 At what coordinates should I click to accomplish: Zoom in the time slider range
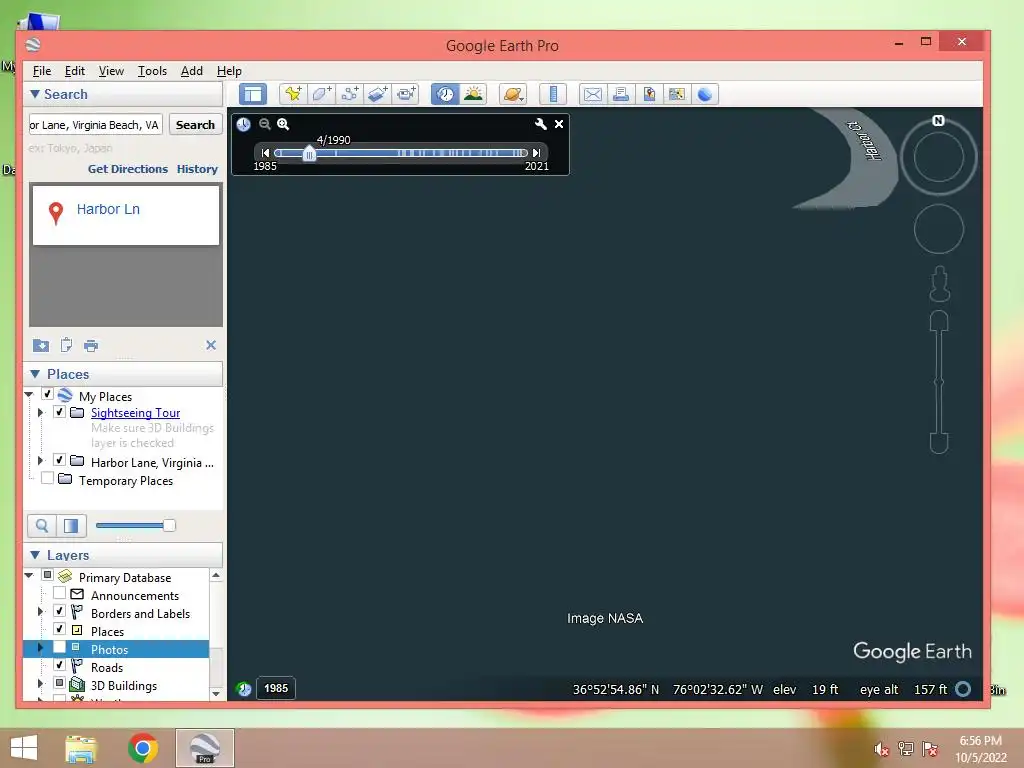click(283, 124)
